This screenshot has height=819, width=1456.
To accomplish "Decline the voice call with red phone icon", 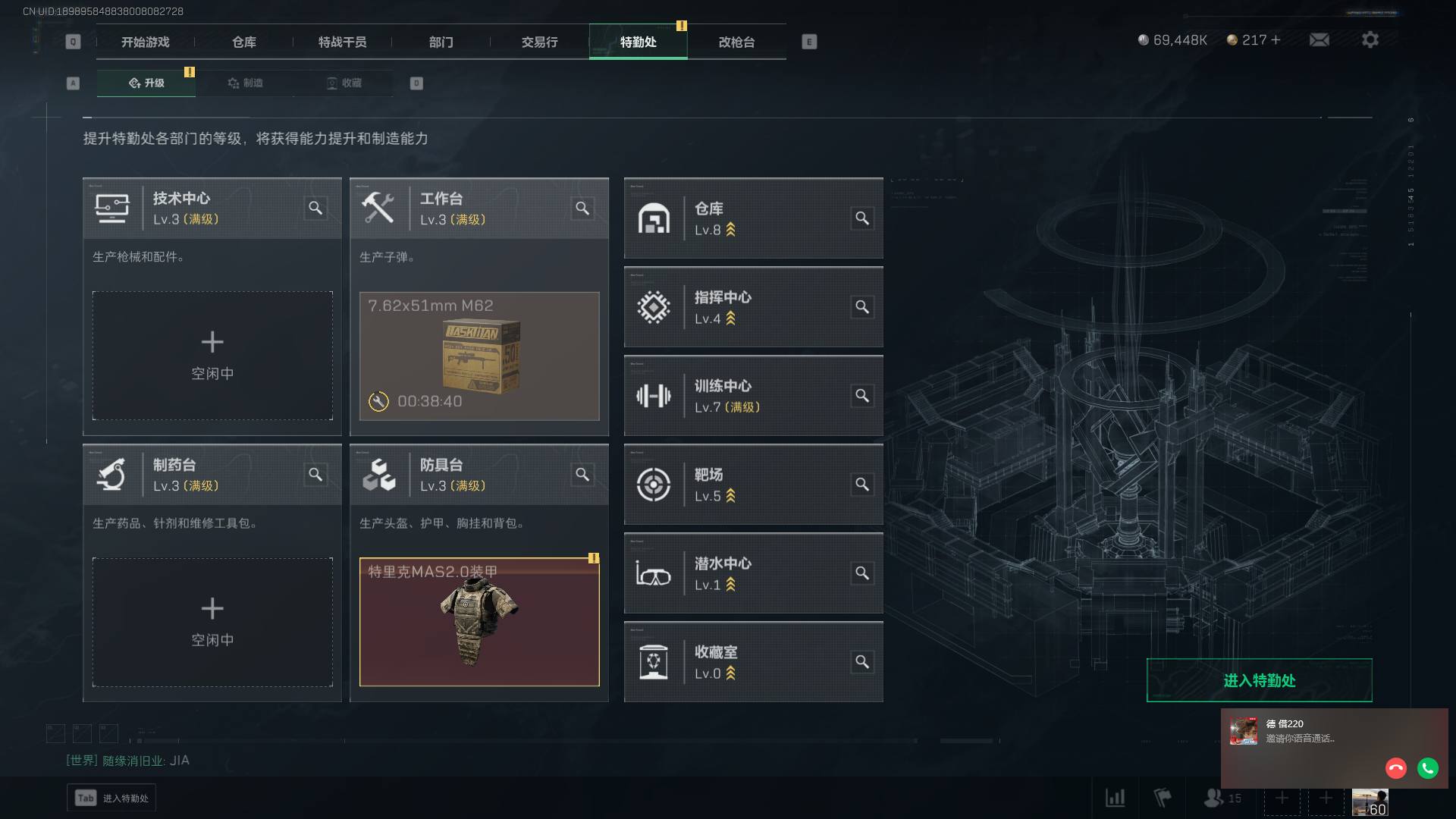I will [1396, 768].
